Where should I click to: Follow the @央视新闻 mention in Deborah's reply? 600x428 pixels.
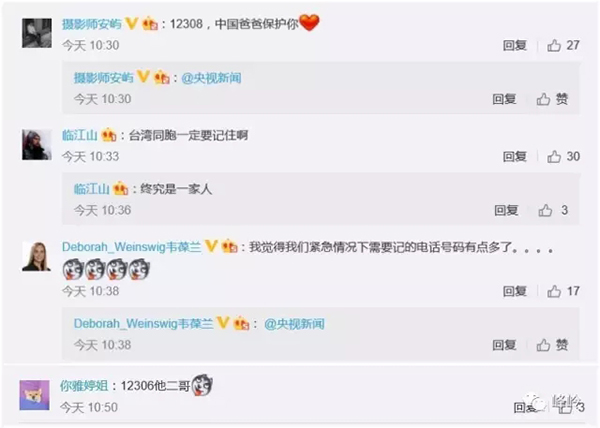(x=294, y=324)
